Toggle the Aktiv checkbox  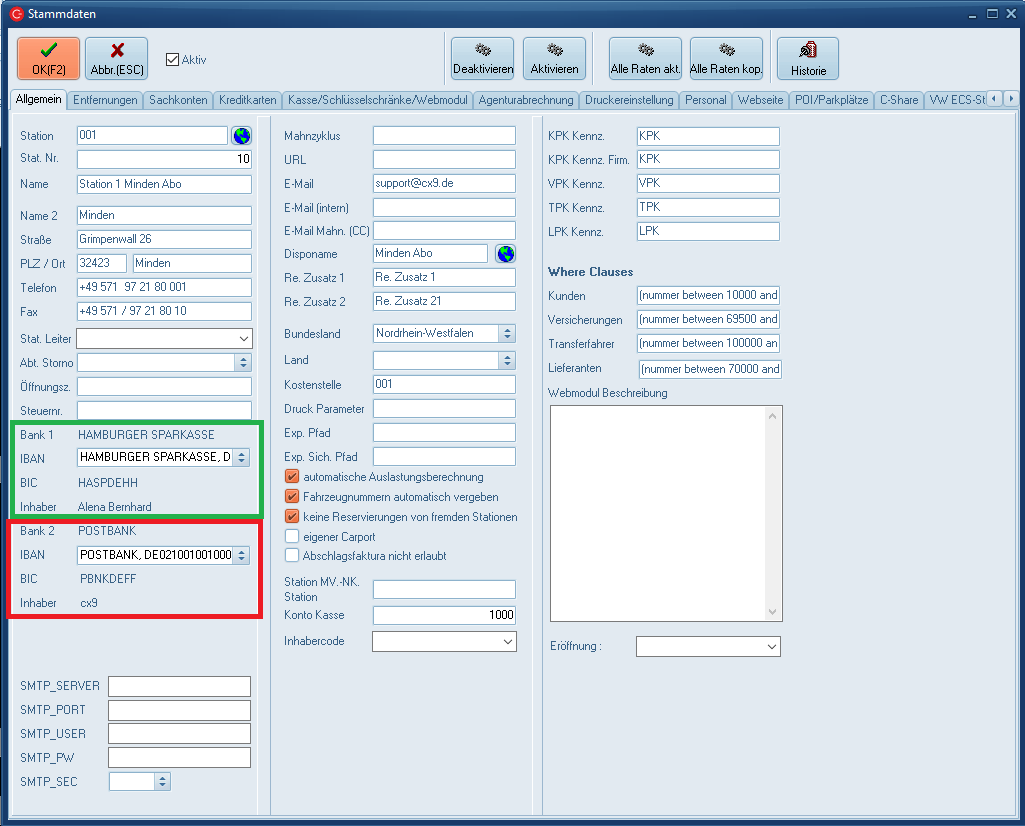[x=172, y=60]
